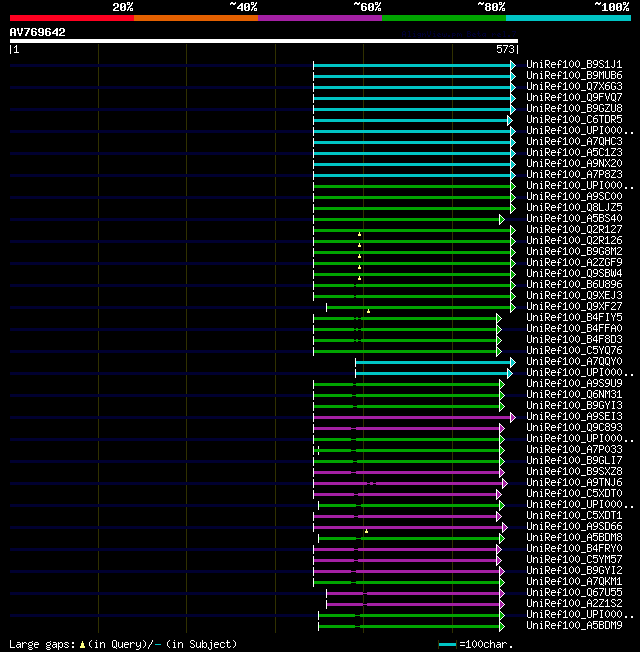Image resolution: width=640 pixels, height=652 pixels.
Task: Choose the UniRef100_A7P033 entry name
Action: tap(574, 449)
